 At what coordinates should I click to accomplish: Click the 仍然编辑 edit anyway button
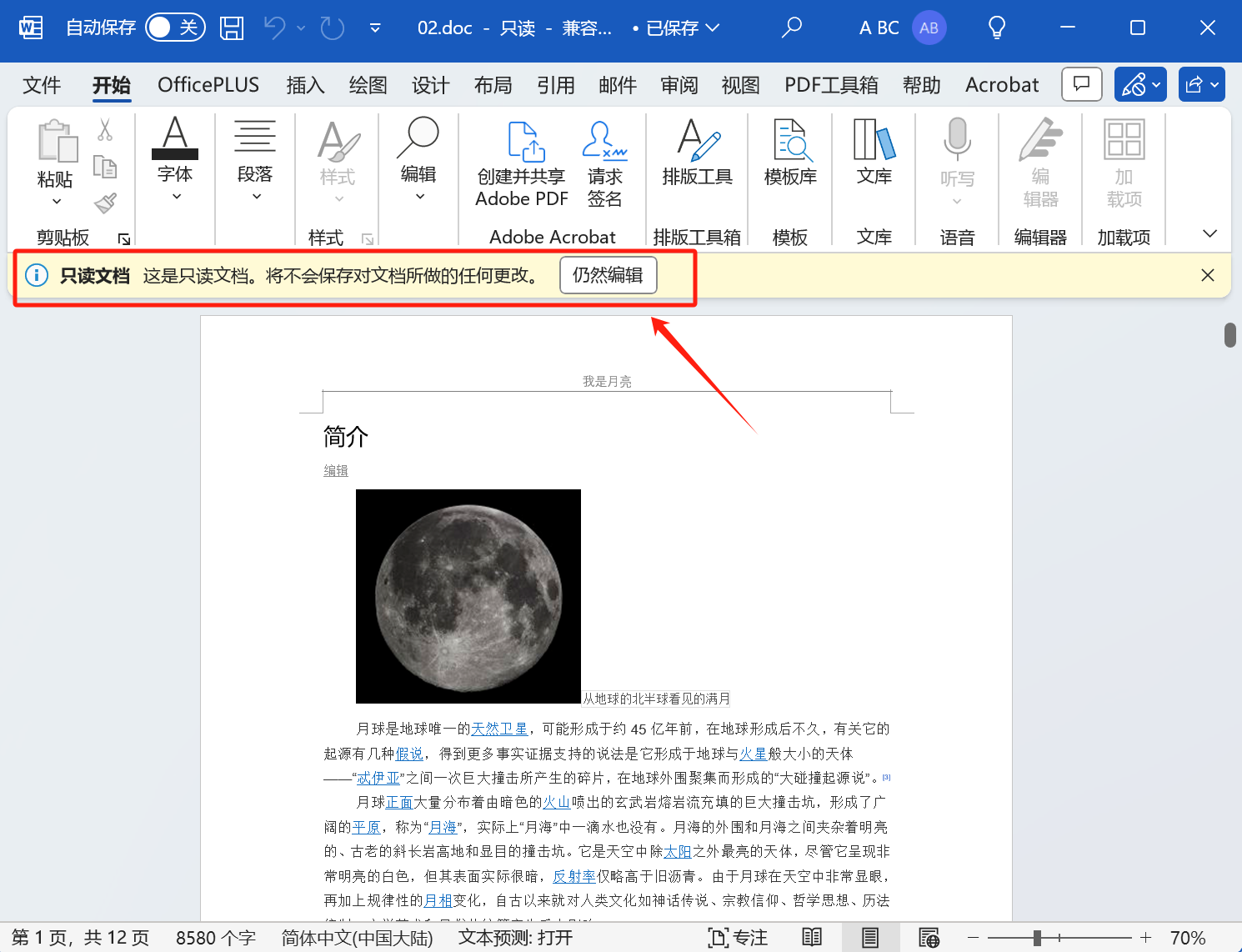[608, 275]
